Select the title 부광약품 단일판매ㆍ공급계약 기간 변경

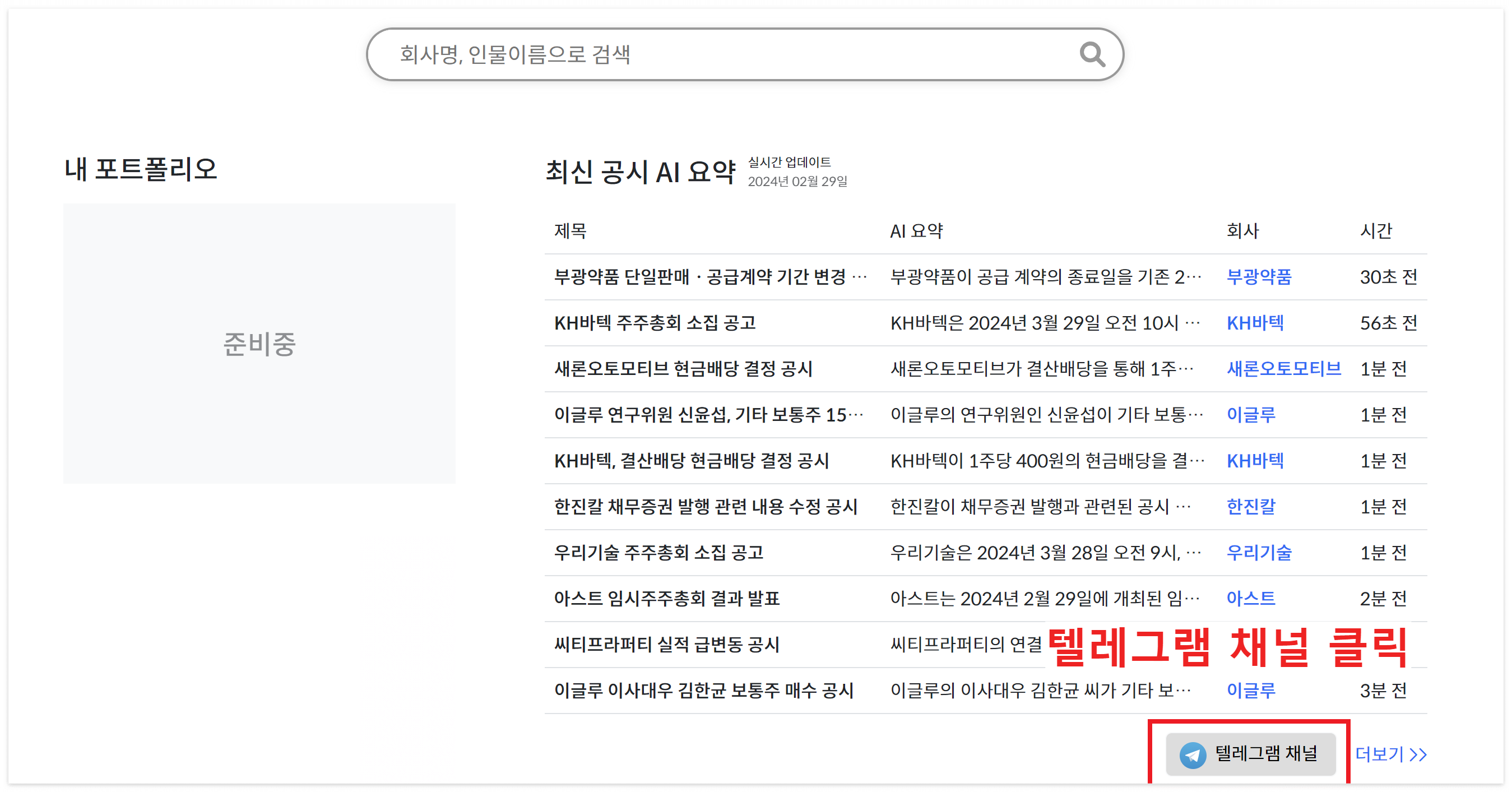click(x=710, y=276)
